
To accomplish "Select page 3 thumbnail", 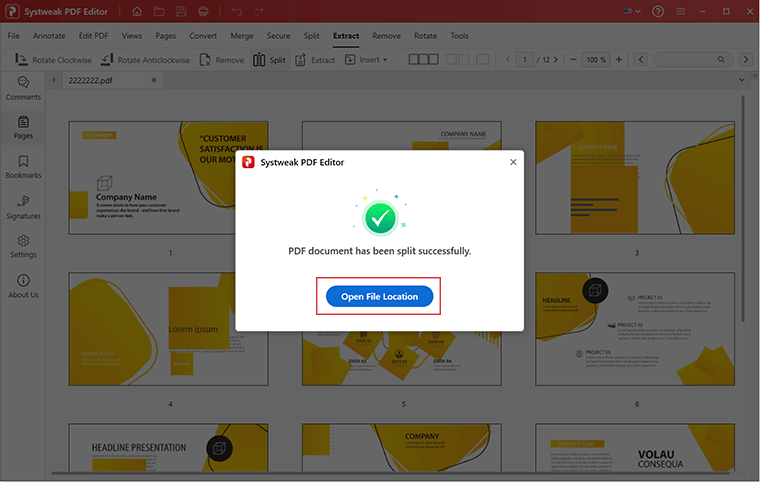I will click(635, 178).
